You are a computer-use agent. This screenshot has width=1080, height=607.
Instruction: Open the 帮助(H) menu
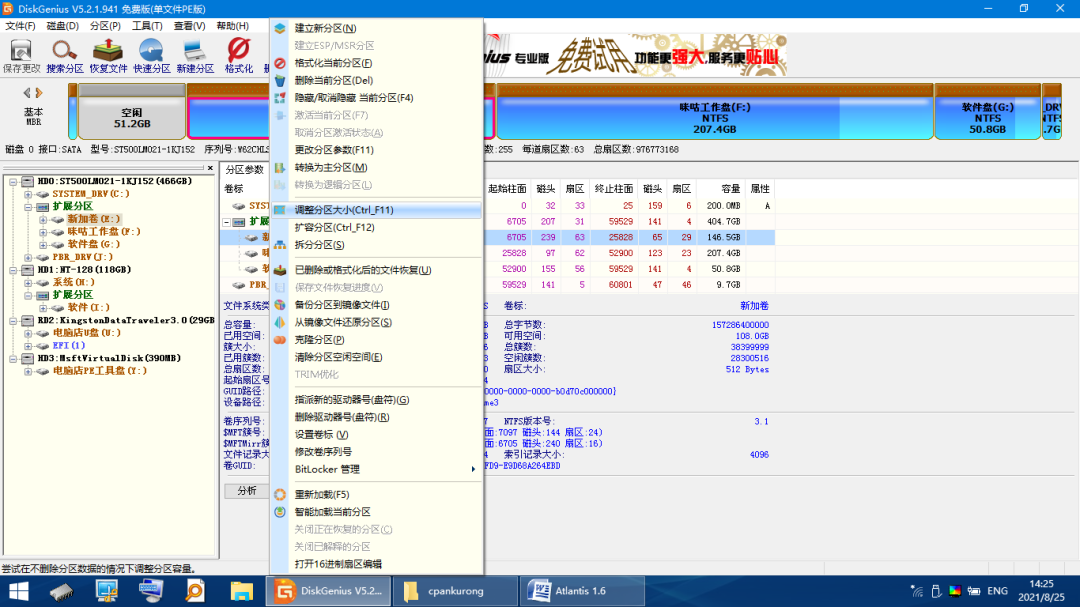[232, 25]
